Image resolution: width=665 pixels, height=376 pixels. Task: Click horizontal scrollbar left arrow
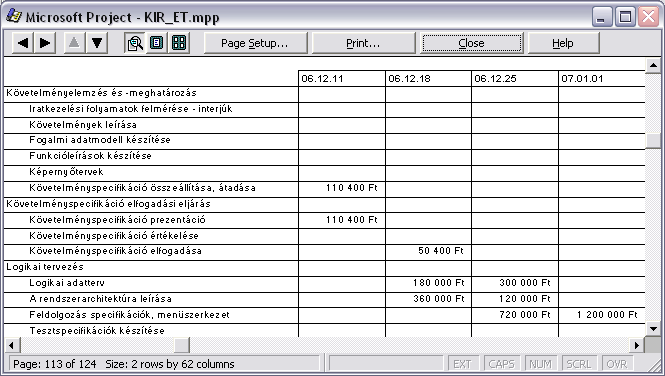point(11,345)
